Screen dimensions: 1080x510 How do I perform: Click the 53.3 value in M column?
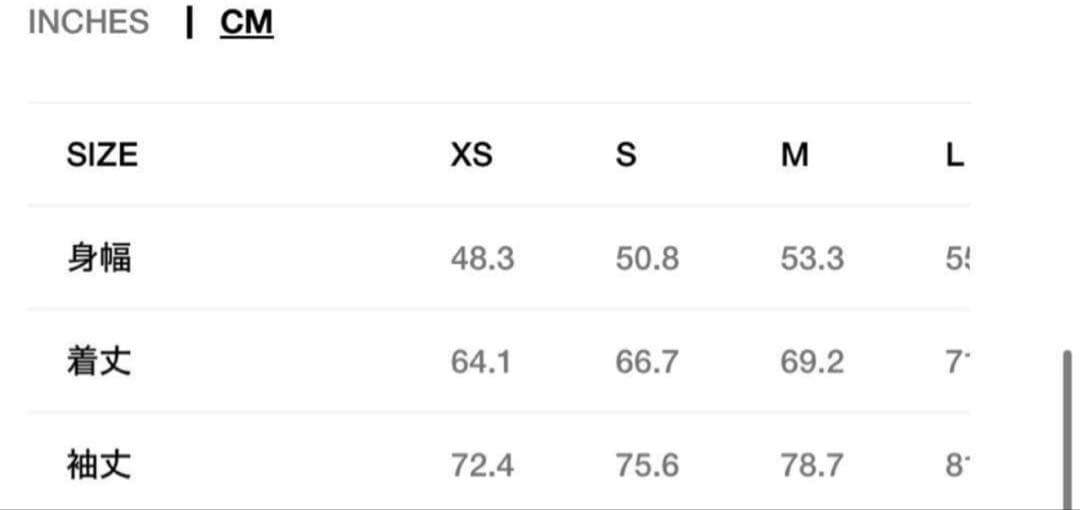coord(812,259)
